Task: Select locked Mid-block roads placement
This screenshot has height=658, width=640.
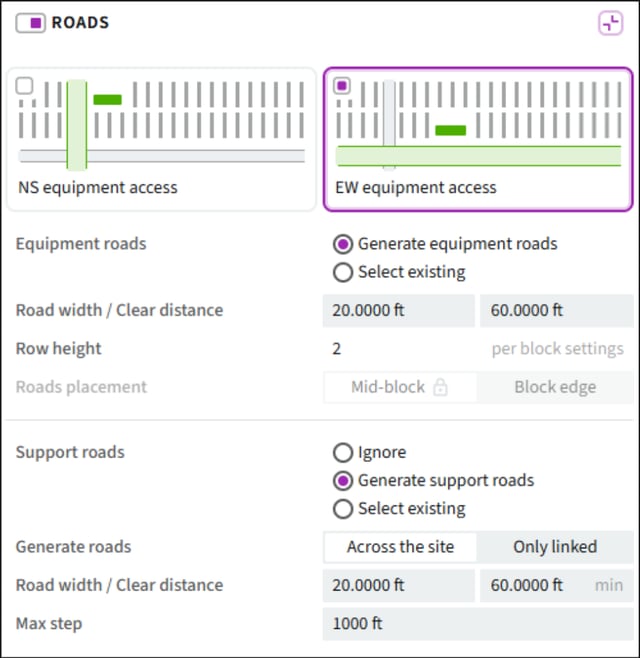Action: pyautogui.click(x=400, y=387)
